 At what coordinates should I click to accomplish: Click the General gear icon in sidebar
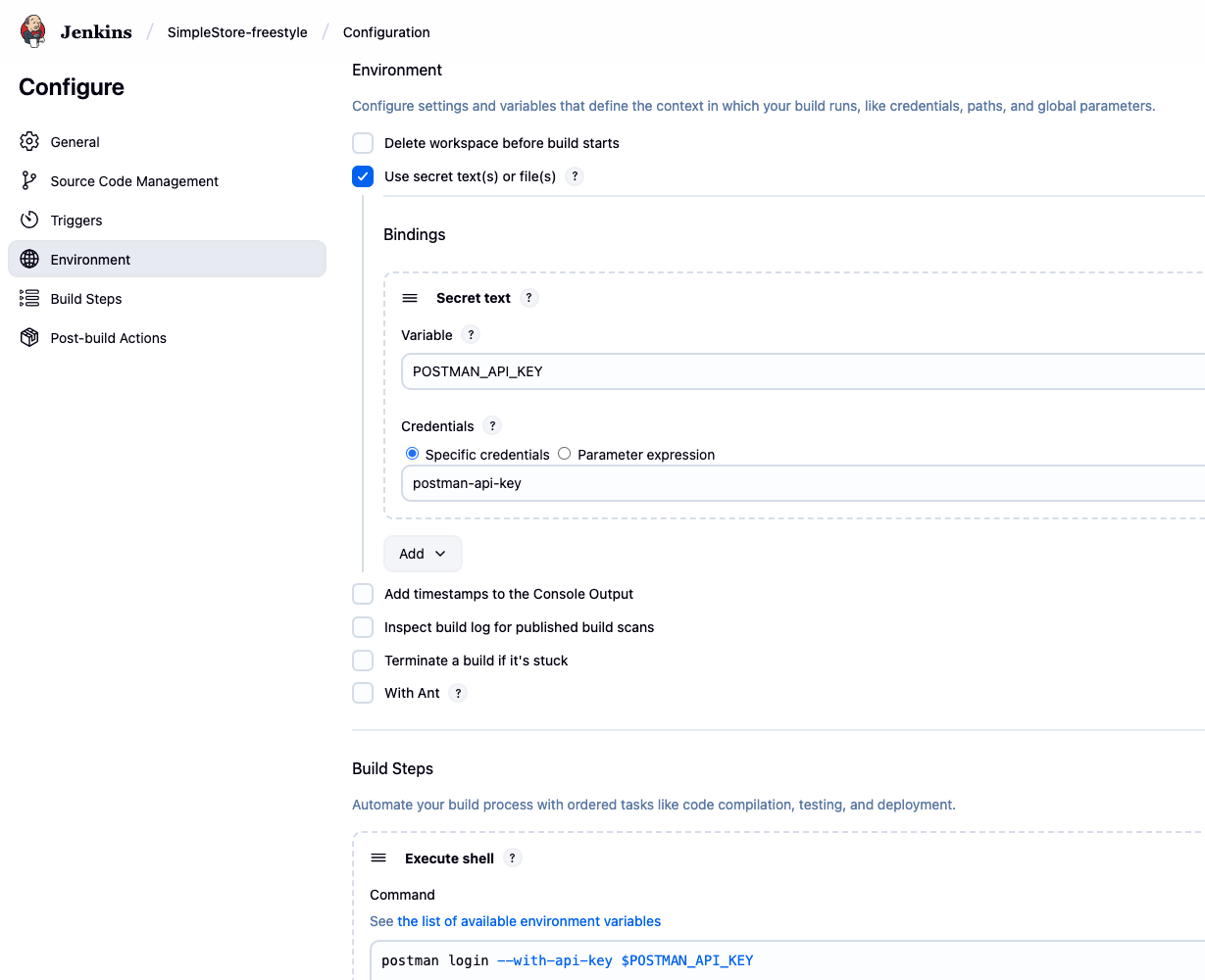point(29,141)
